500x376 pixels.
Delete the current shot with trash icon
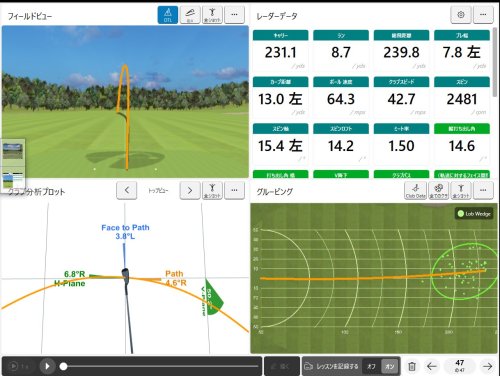[412, 366]
